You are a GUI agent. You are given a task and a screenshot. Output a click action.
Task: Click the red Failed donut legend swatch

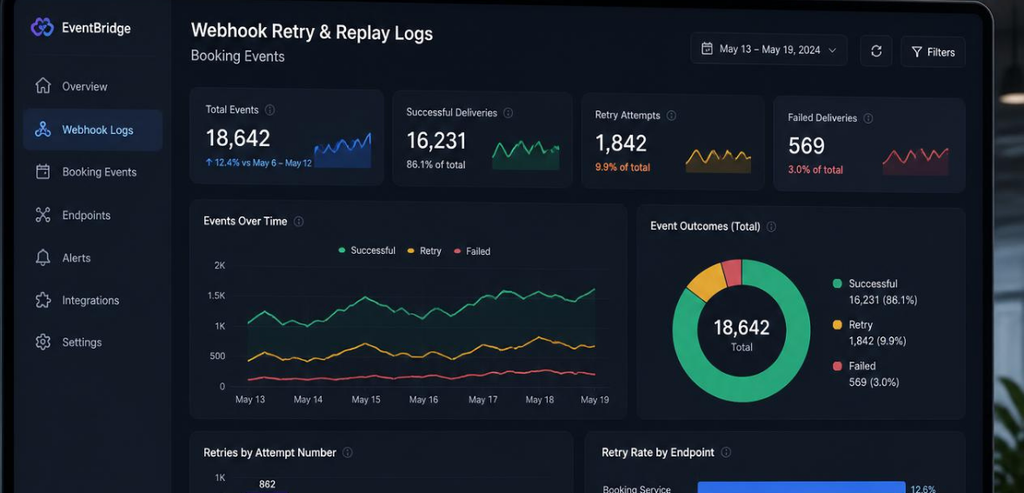pyautogui.click(x=837, y=366)
